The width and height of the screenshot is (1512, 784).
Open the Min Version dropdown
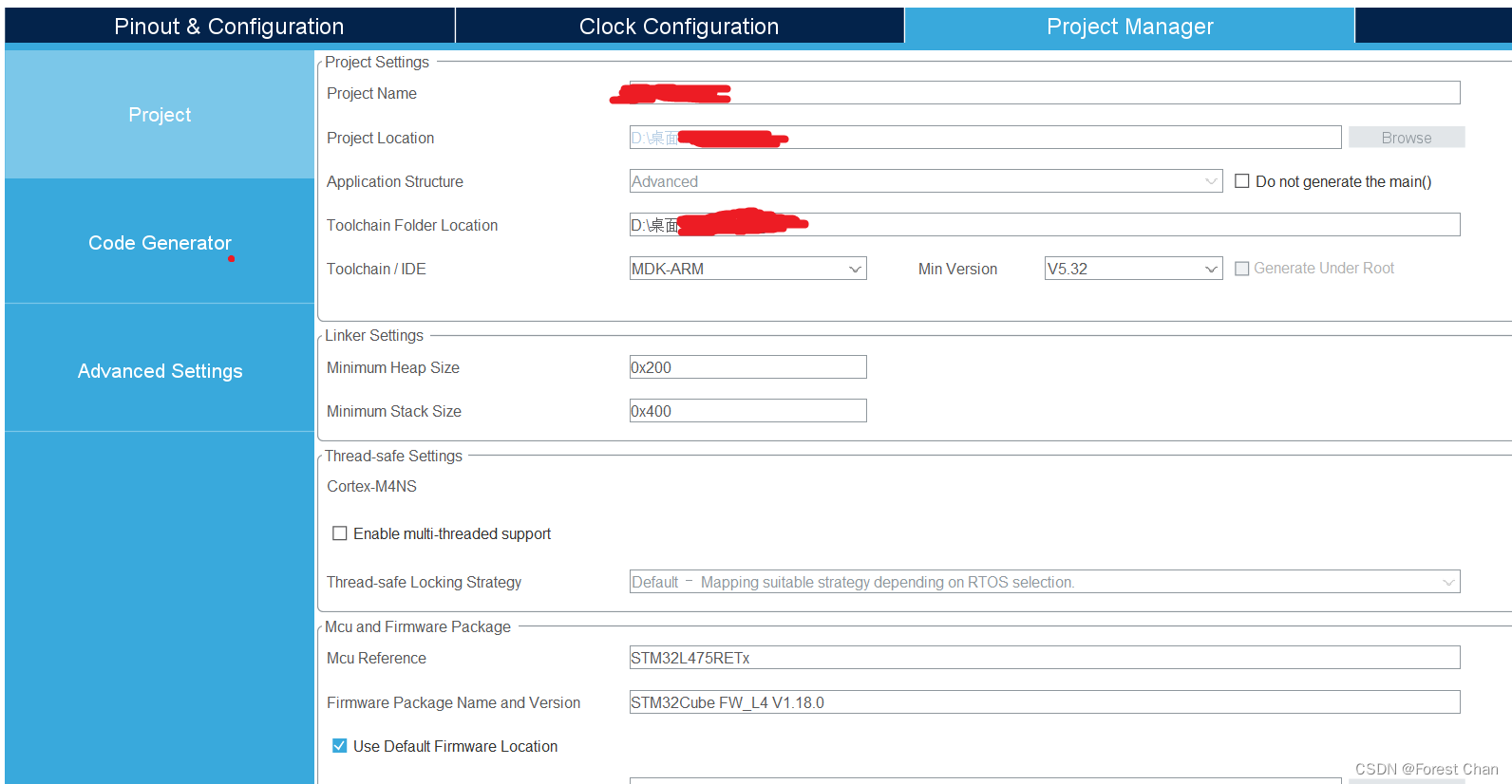[1133, 269]
